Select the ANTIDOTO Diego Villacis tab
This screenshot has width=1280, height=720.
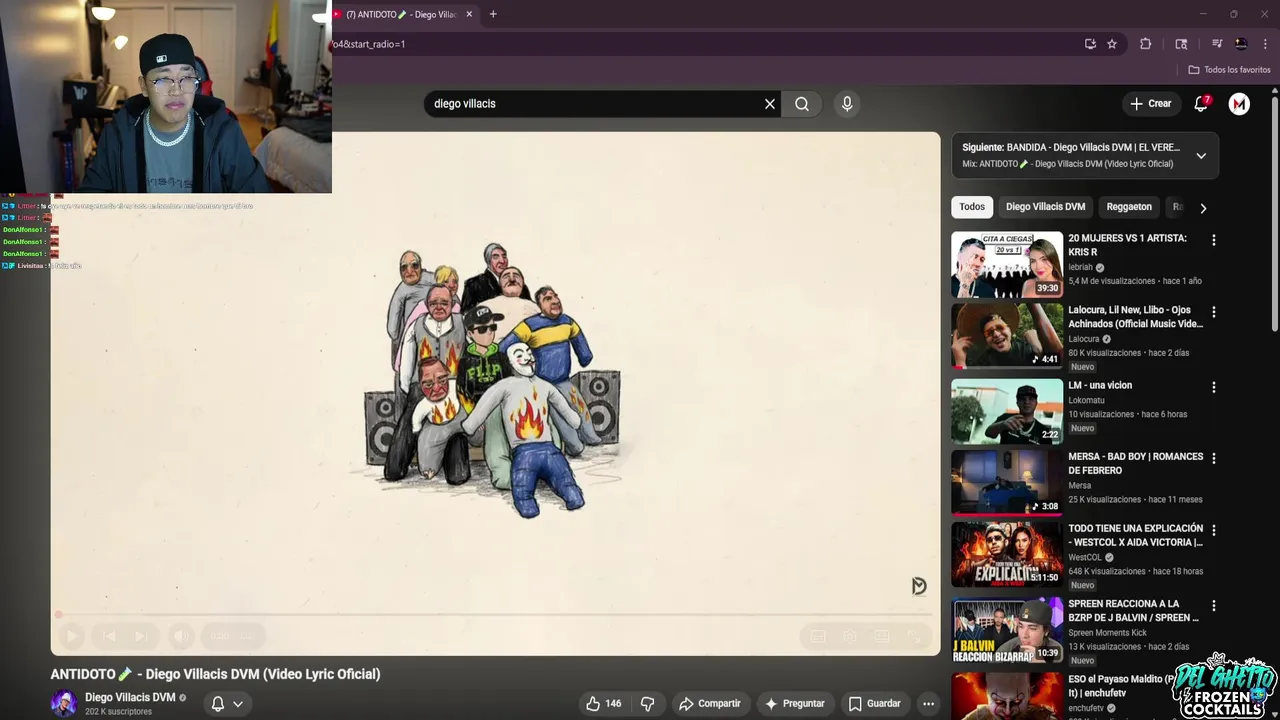coord(400,14)
